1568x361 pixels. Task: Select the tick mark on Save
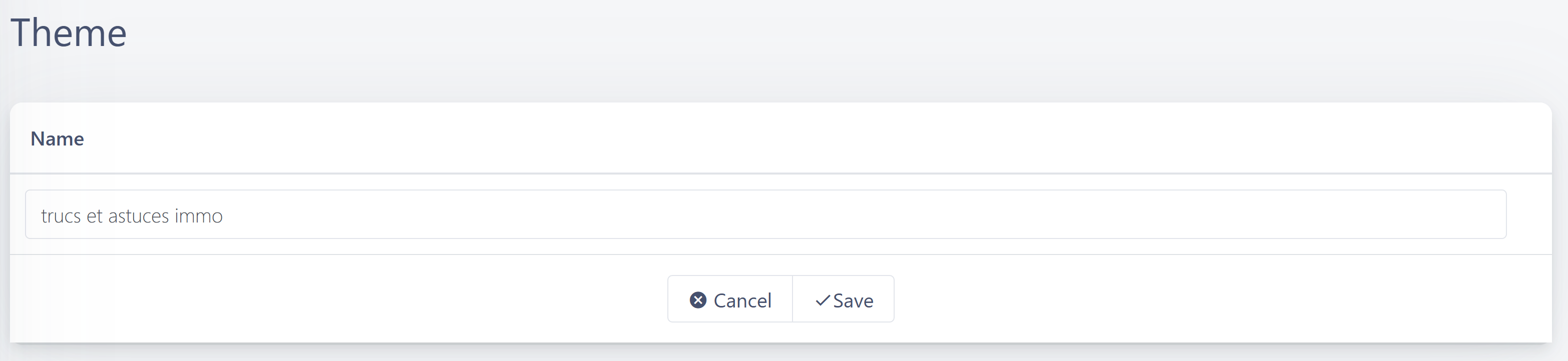coord(823,300)
